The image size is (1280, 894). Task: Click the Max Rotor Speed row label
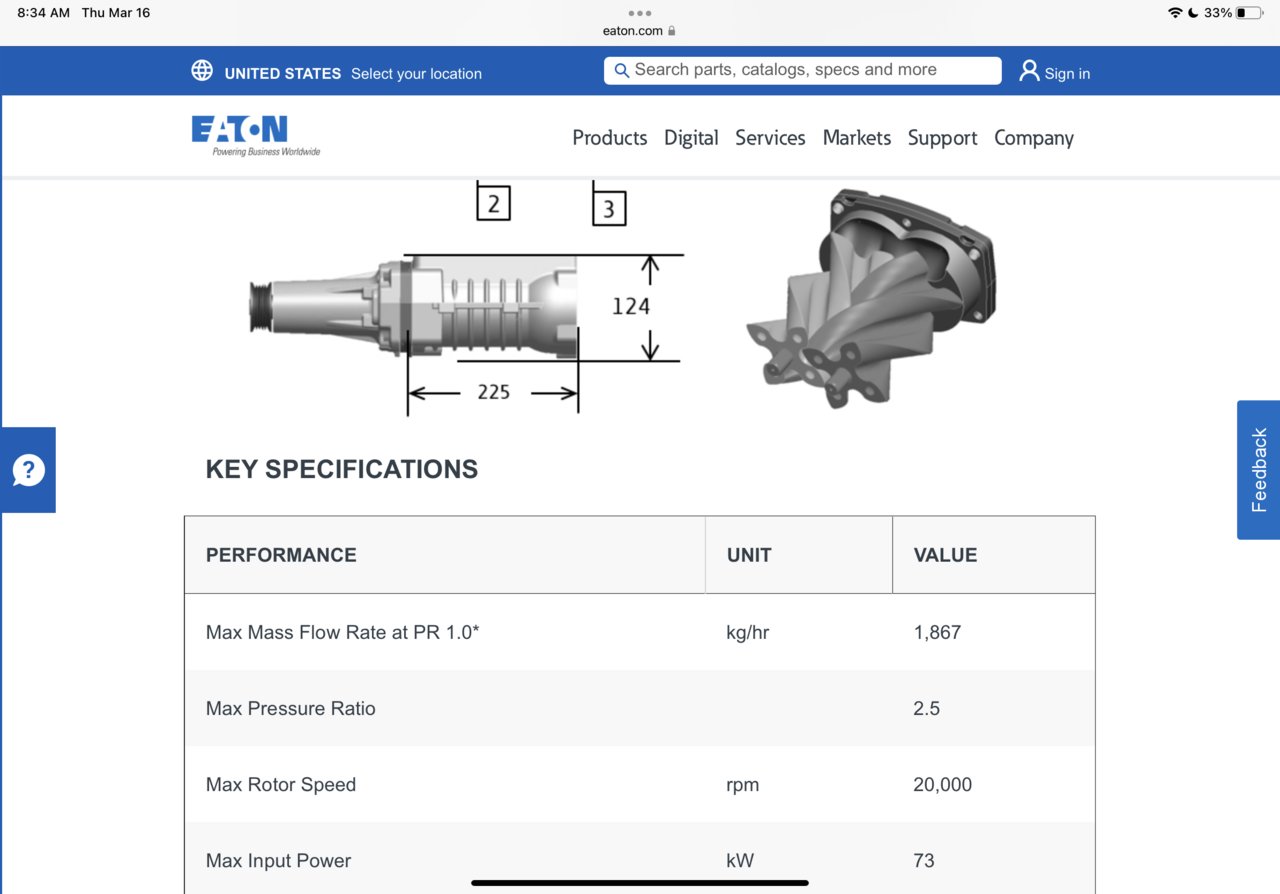[x=280, y=784]
